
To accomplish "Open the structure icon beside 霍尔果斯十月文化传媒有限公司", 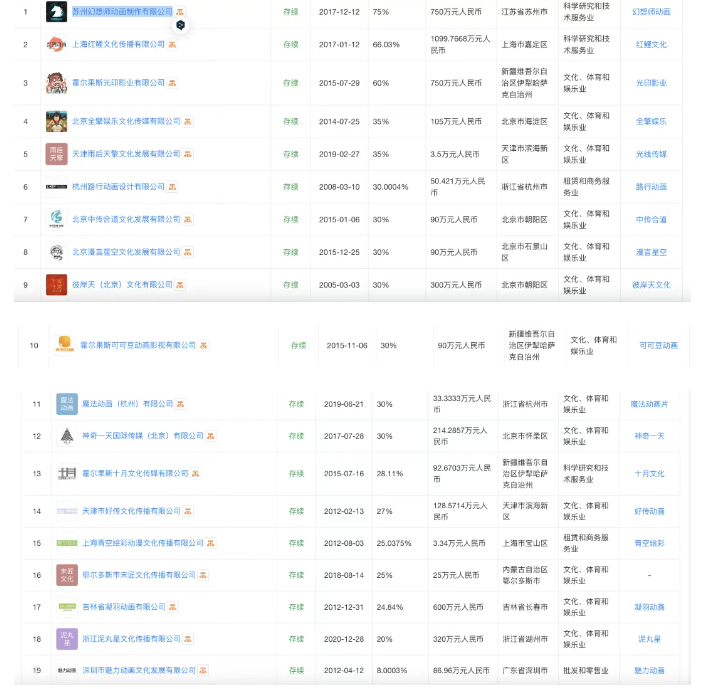I will [196, 474].
